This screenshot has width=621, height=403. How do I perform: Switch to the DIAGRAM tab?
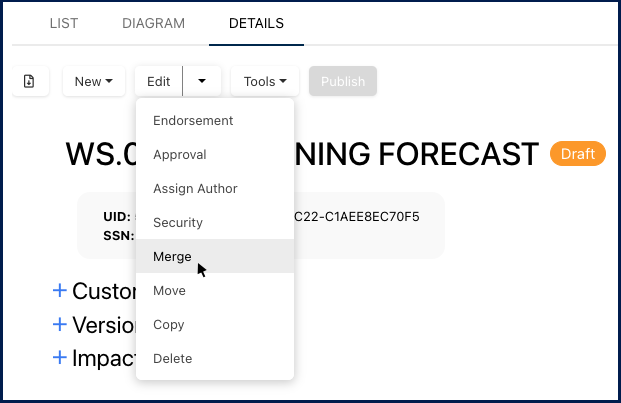(x=153, y=23)
